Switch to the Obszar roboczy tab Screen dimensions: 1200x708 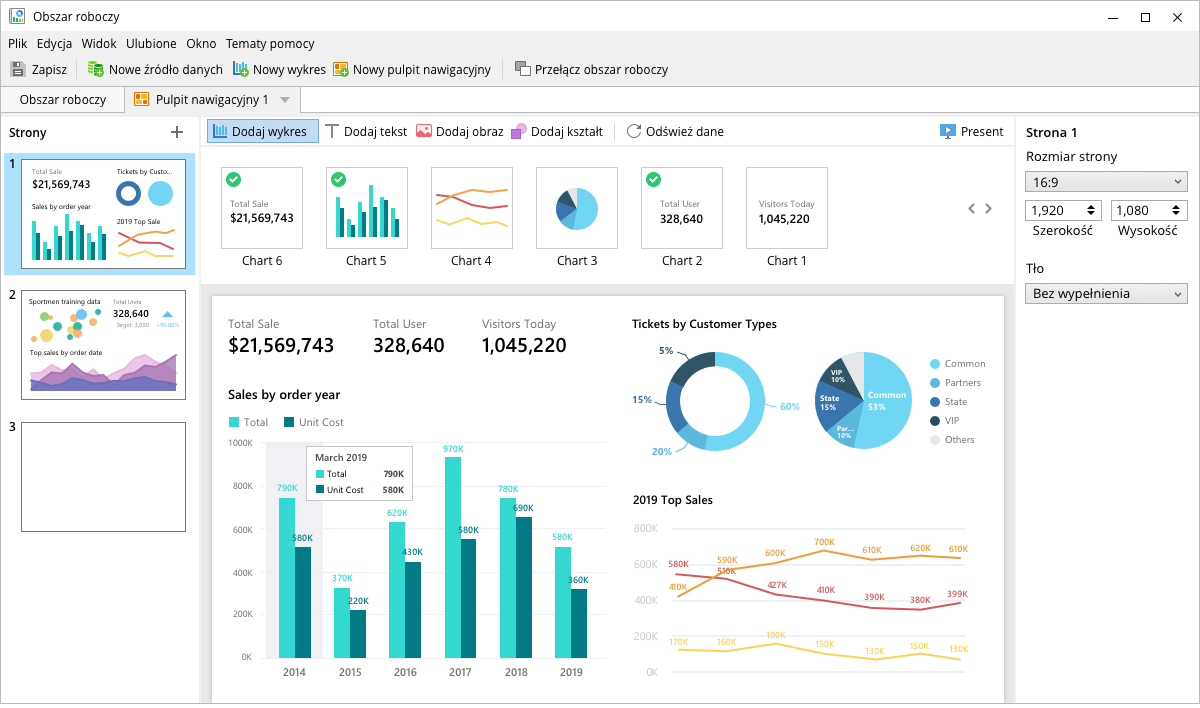pyautogui.click(x=63, y=99)
